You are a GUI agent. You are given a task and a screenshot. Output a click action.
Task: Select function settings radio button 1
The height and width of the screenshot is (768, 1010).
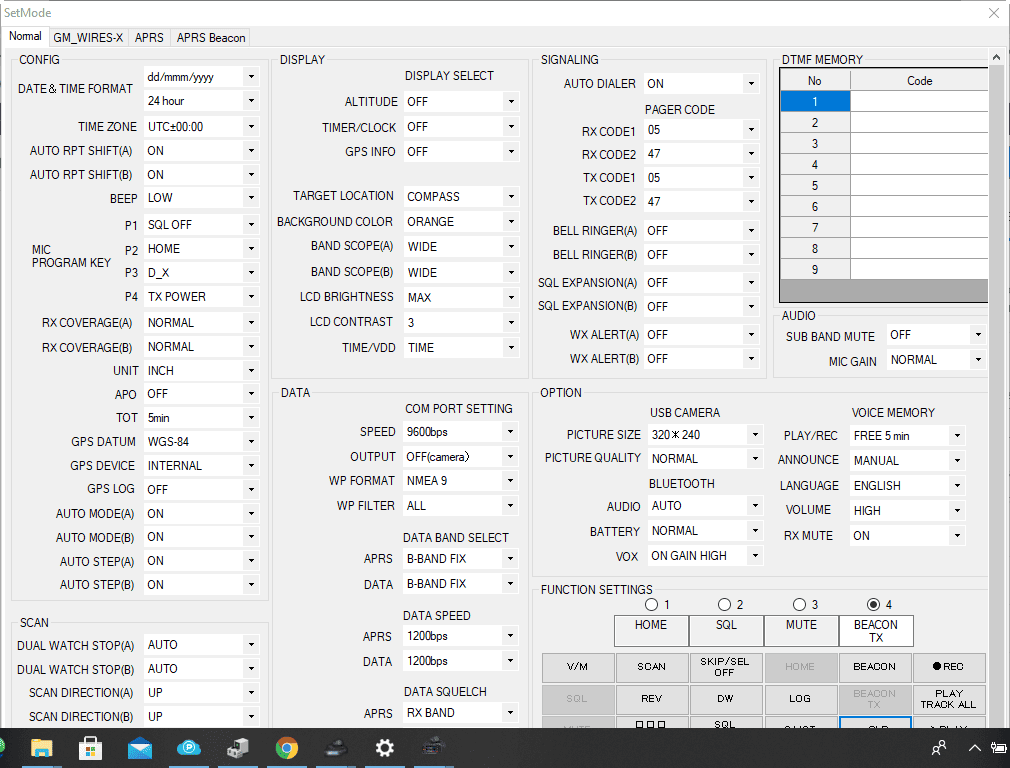tap(652, 605)
